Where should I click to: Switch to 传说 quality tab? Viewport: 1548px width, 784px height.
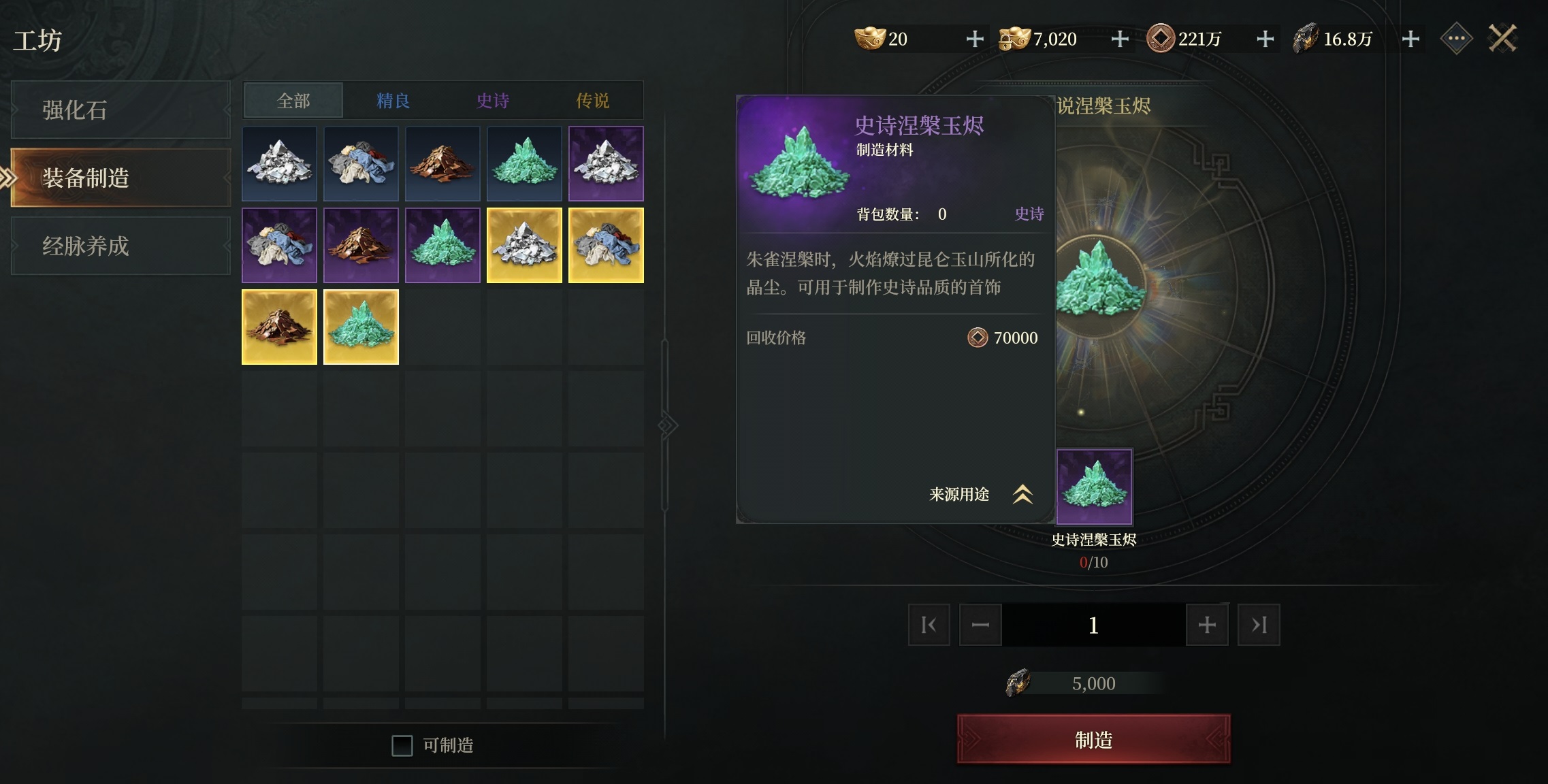coord(592,101)
